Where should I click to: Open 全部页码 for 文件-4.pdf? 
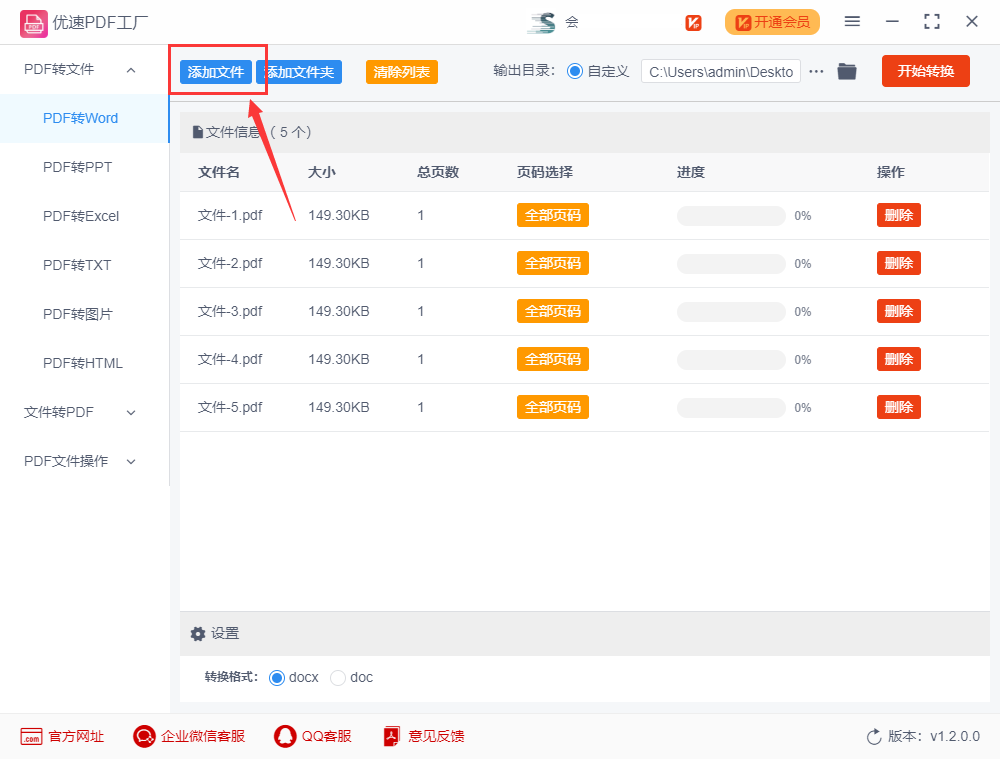coord(553,360)
